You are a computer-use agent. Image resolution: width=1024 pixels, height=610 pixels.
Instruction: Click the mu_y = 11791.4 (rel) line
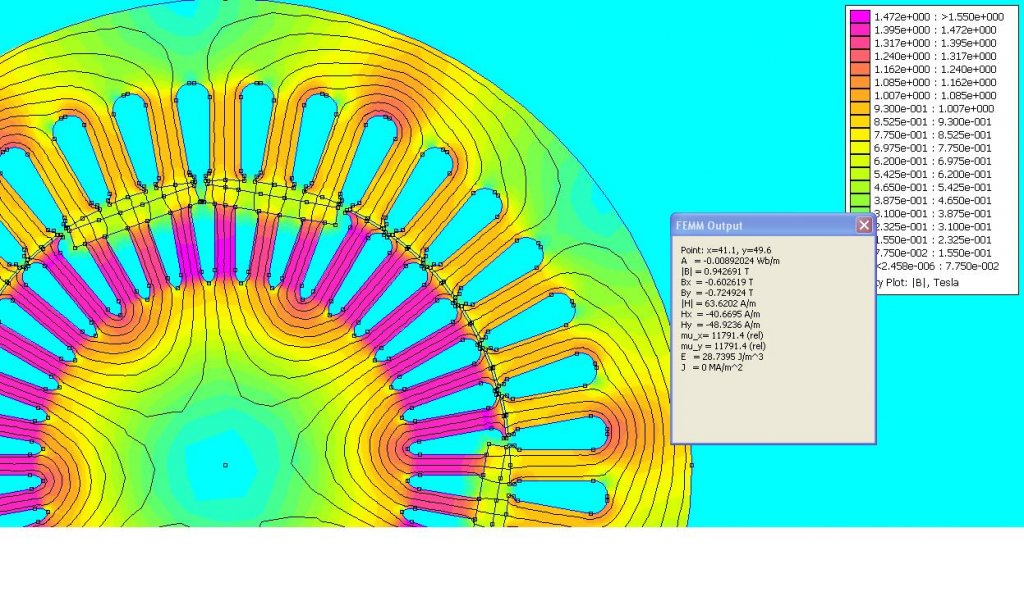(723, 346)
